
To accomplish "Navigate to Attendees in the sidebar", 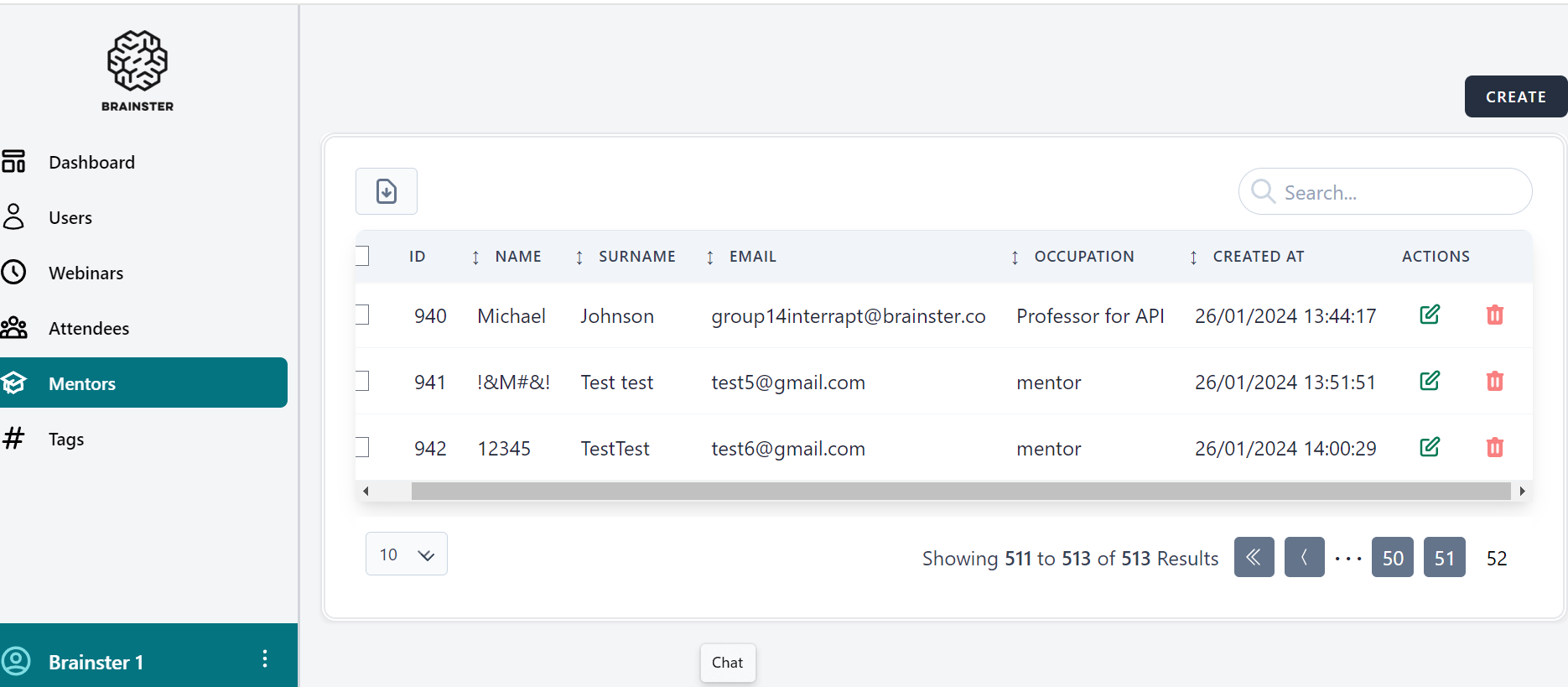I will click(x=88, y=328).
